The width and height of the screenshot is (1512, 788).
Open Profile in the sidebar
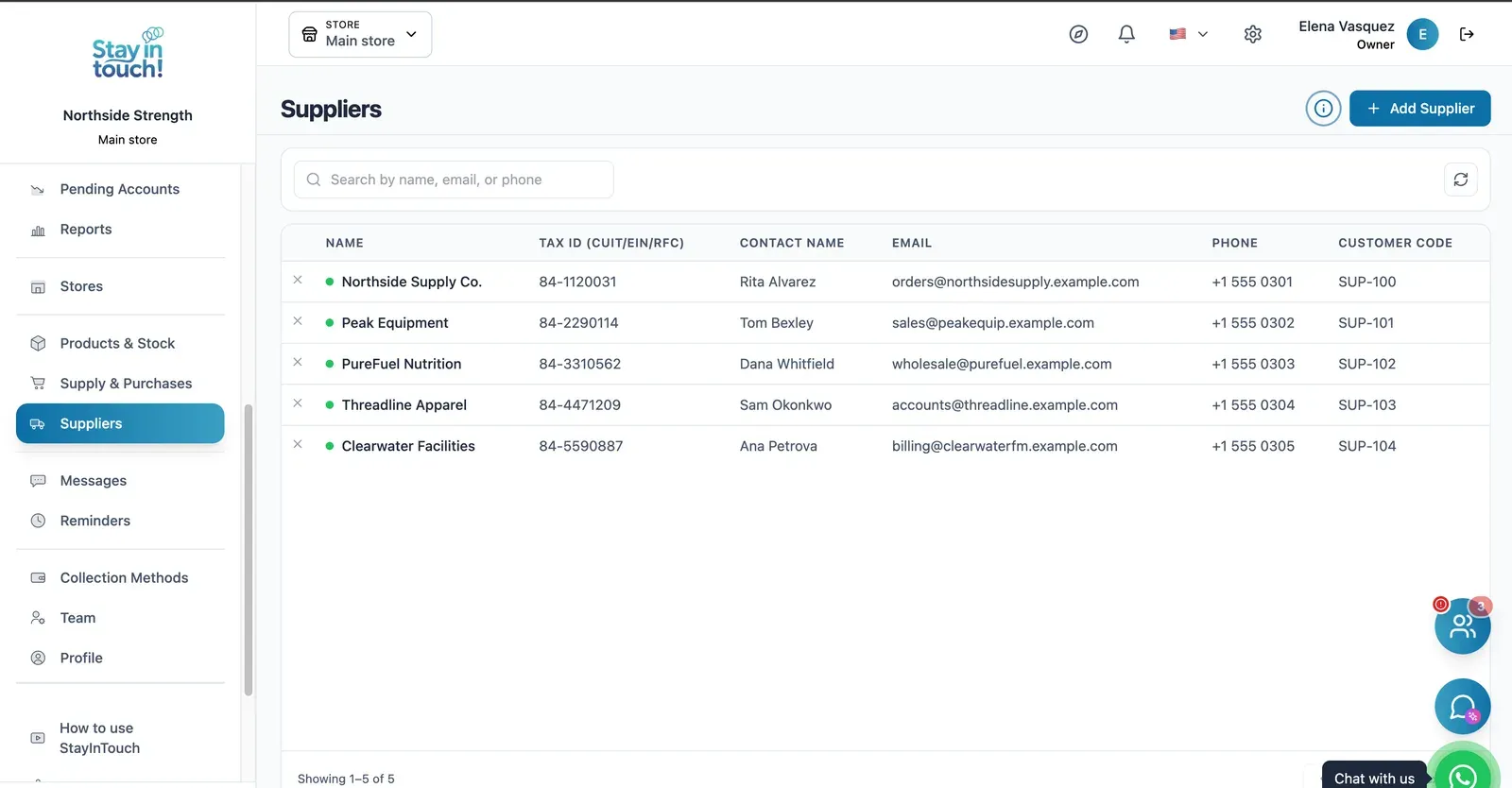(120, 658)
